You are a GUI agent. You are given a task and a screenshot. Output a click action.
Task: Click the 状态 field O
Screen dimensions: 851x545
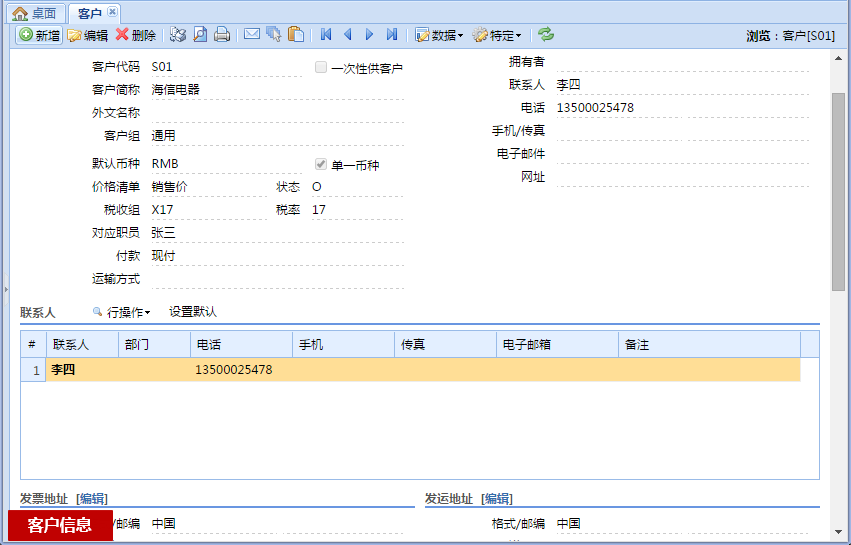point(357,187)
